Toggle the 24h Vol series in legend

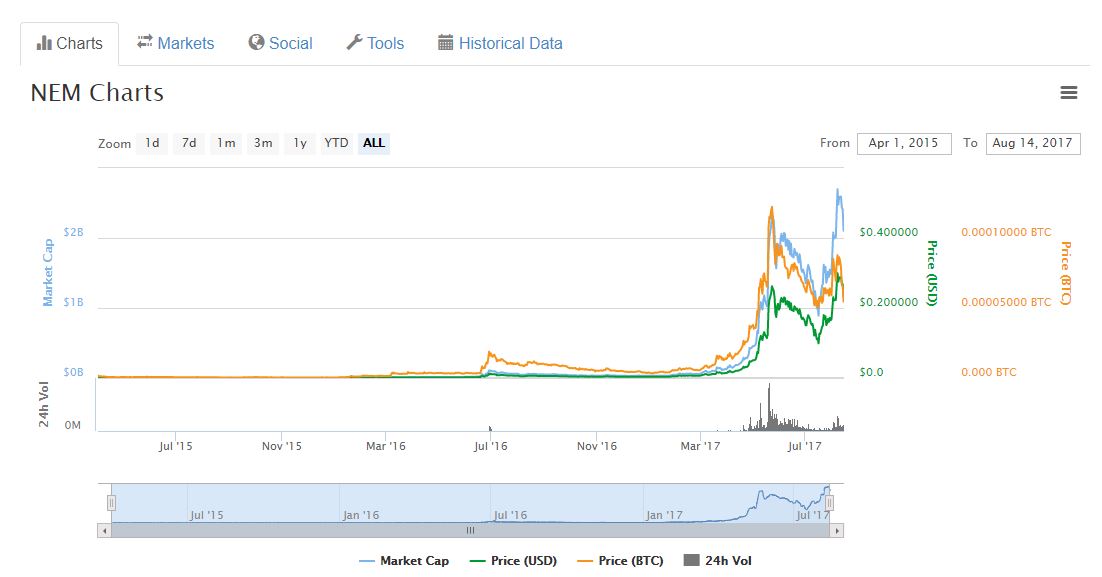[x=718, y=561]
